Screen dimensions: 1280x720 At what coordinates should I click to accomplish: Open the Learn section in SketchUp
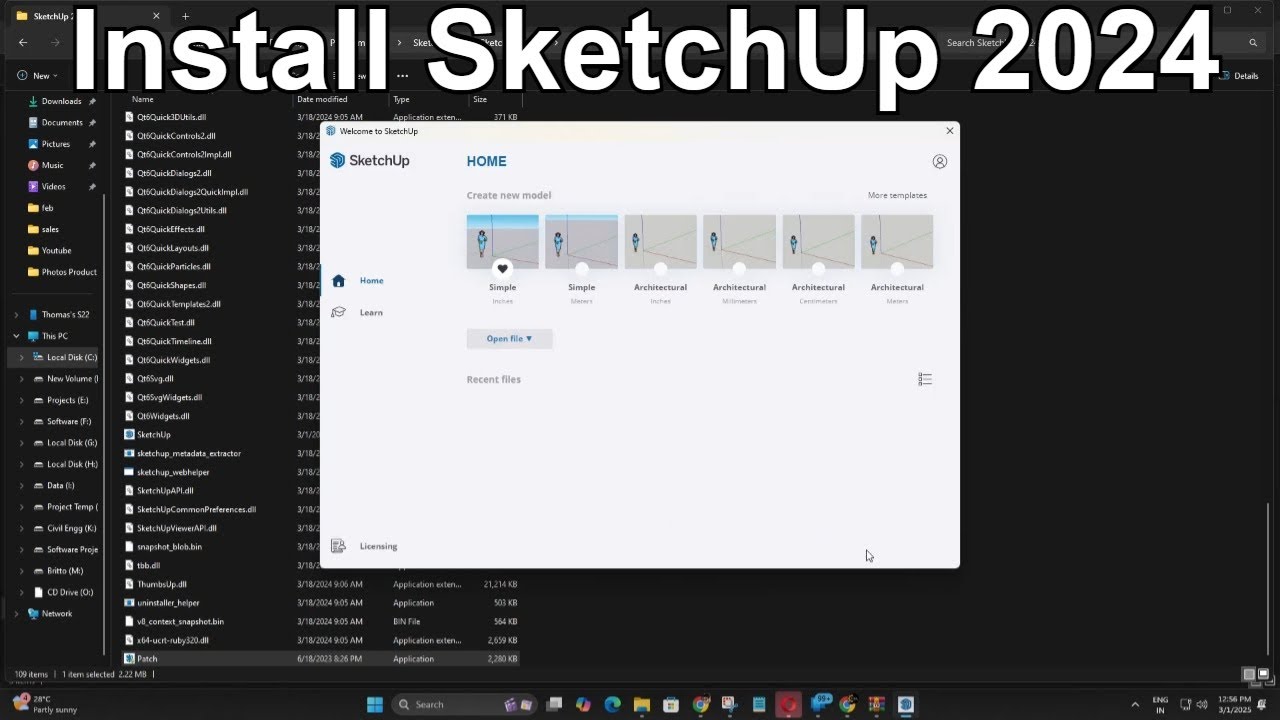pos(358,312)
